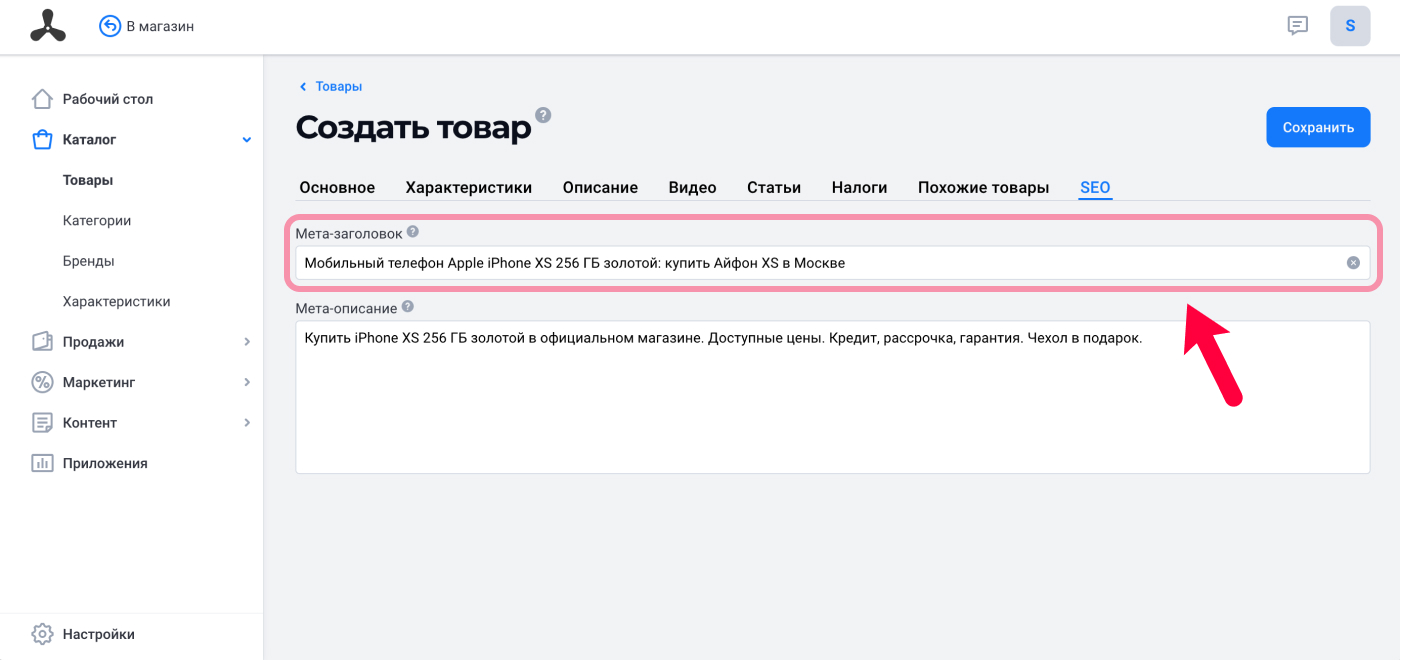Switch to Похожие товары tab
This screenshot has height=660, width=1403.
(x=983, y=188)
